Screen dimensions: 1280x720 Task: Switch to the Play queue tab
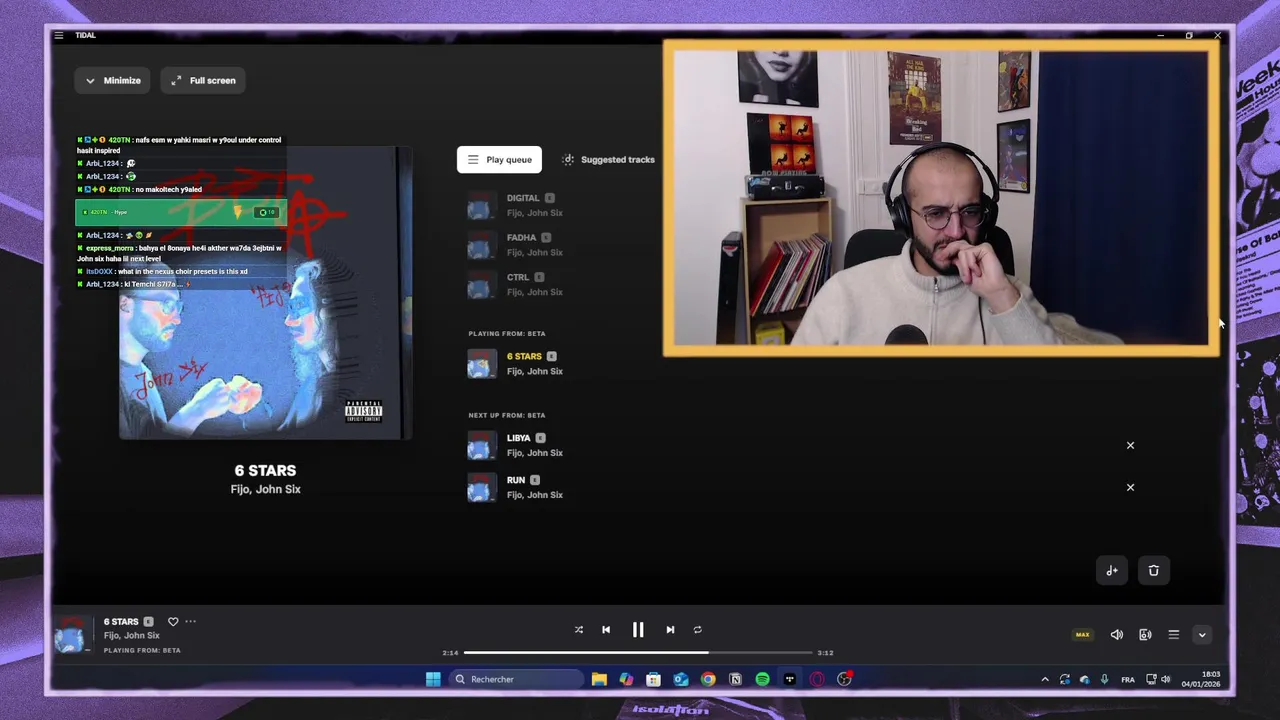(x=499, y=160)
